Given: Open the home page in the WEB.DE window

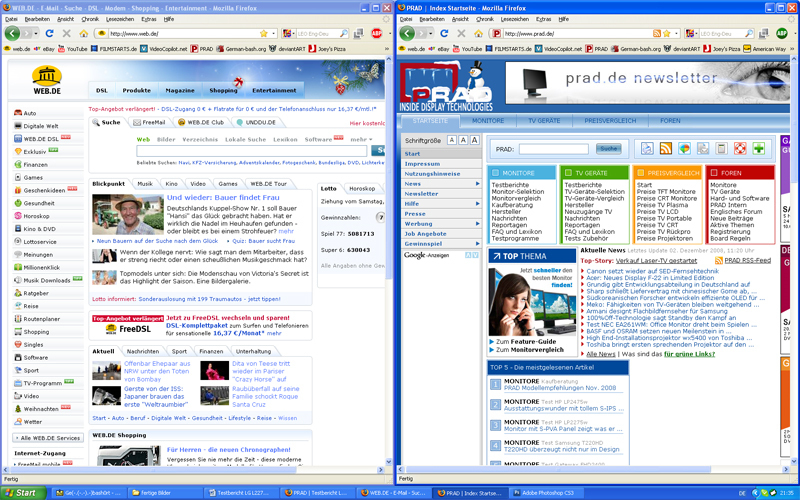Looking at the screenshot, I should pos(84,33).
